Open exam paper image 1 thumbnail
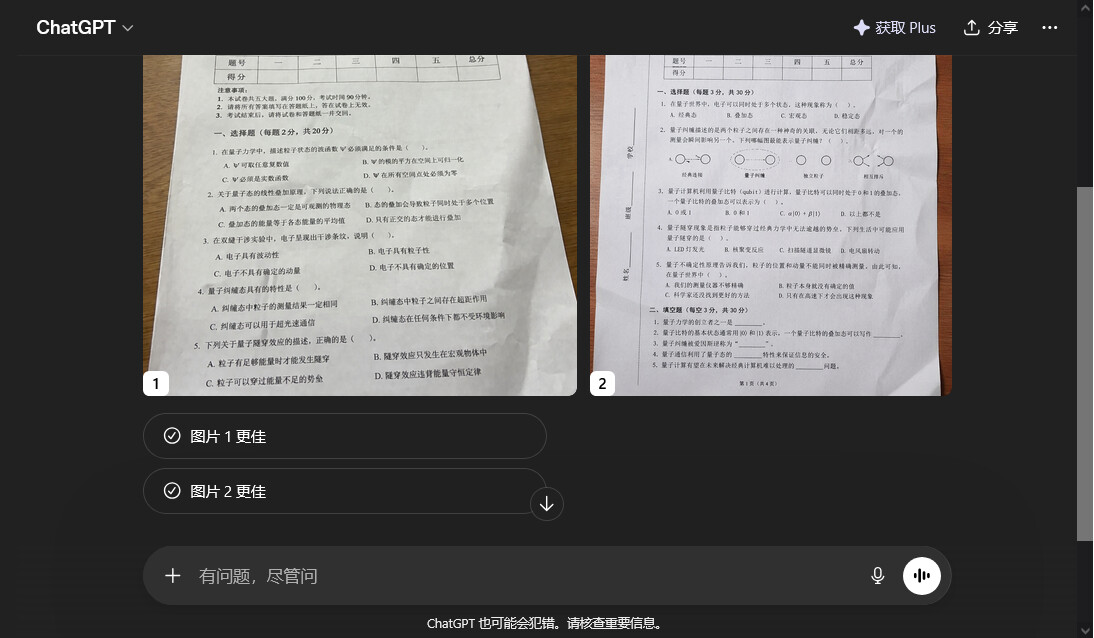This screenshot has height=638, width=1094. (x=360, y=225)
